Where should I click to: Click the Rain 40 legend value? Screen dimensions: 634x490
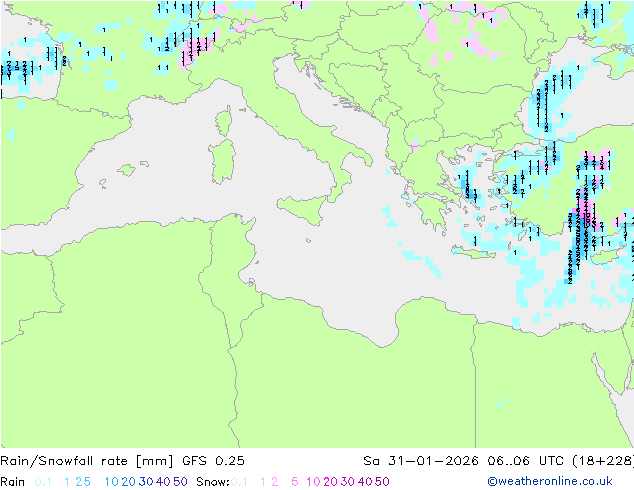163,482
